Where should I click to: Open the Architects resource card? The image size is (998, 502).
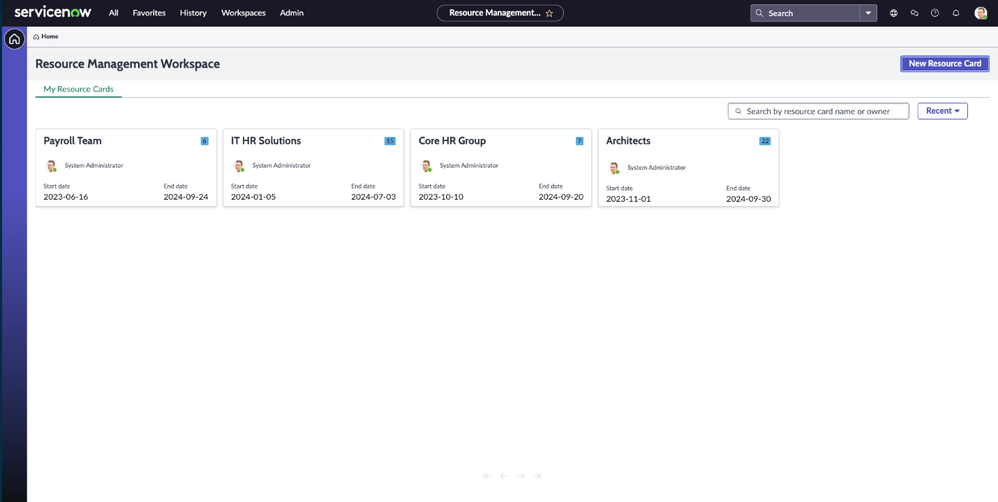(x=628, y=141)
